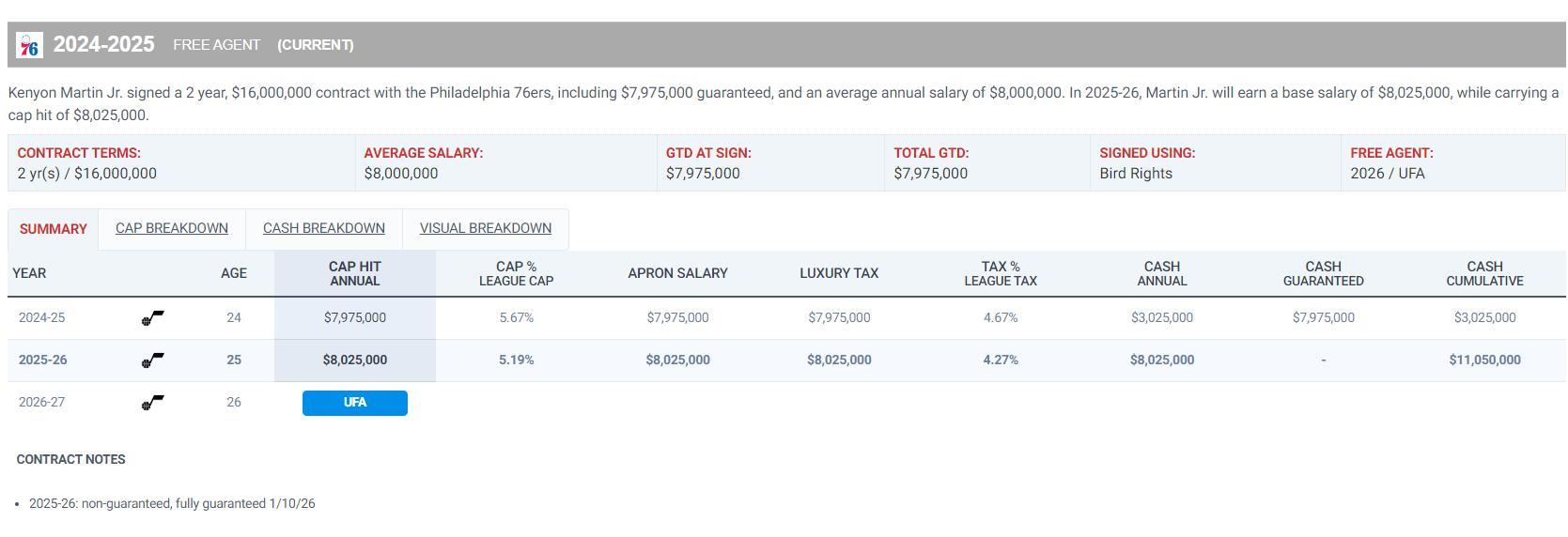The width and height of the screenshot is (1568, 537).
Task: Click the Jazz logo in the 2025-26 row
Action: pos(152,361)
